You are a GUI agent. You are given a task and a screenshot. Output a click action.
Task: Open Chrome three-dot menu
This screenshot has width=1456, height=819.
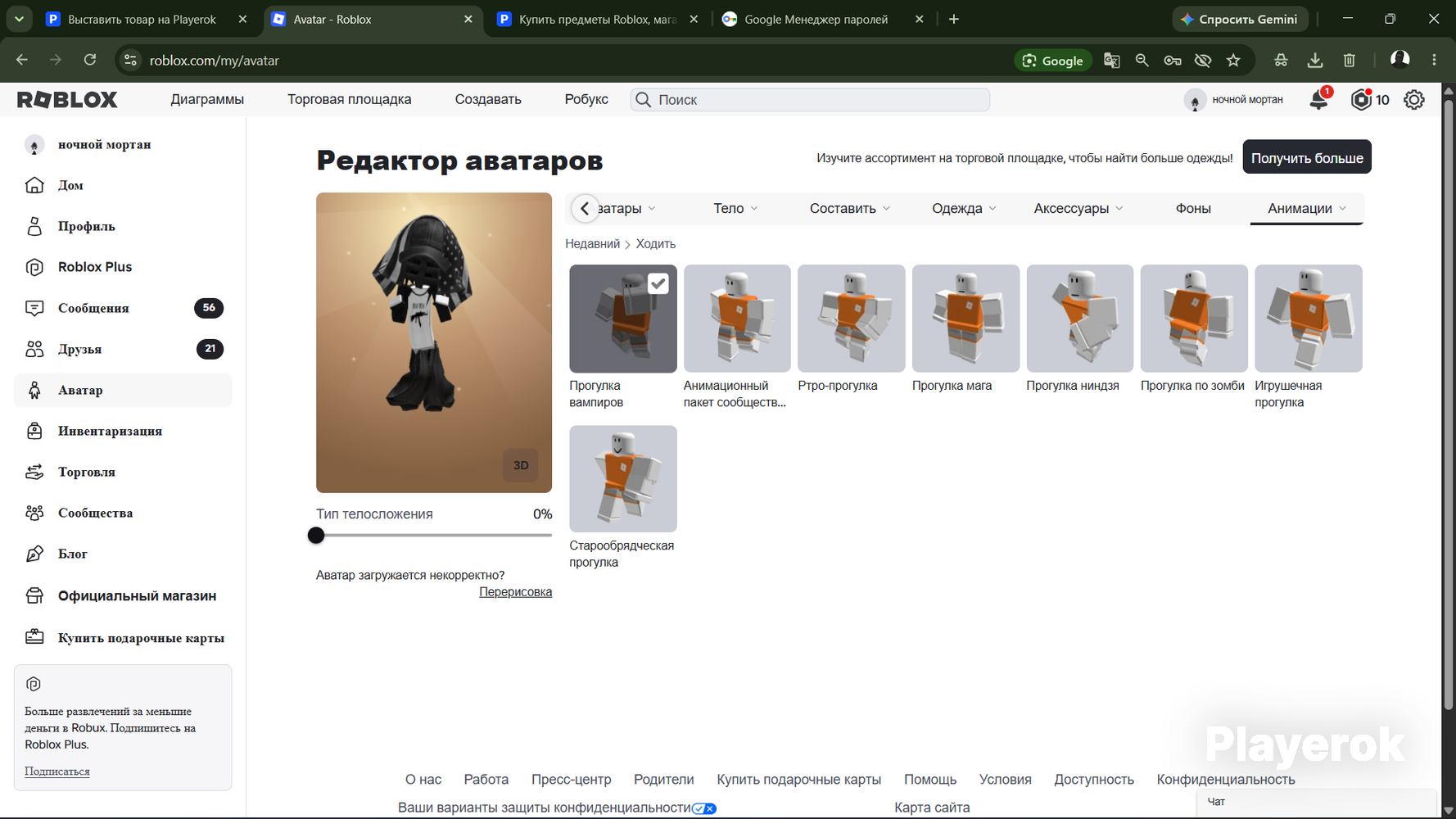(x=1434, y=60)
